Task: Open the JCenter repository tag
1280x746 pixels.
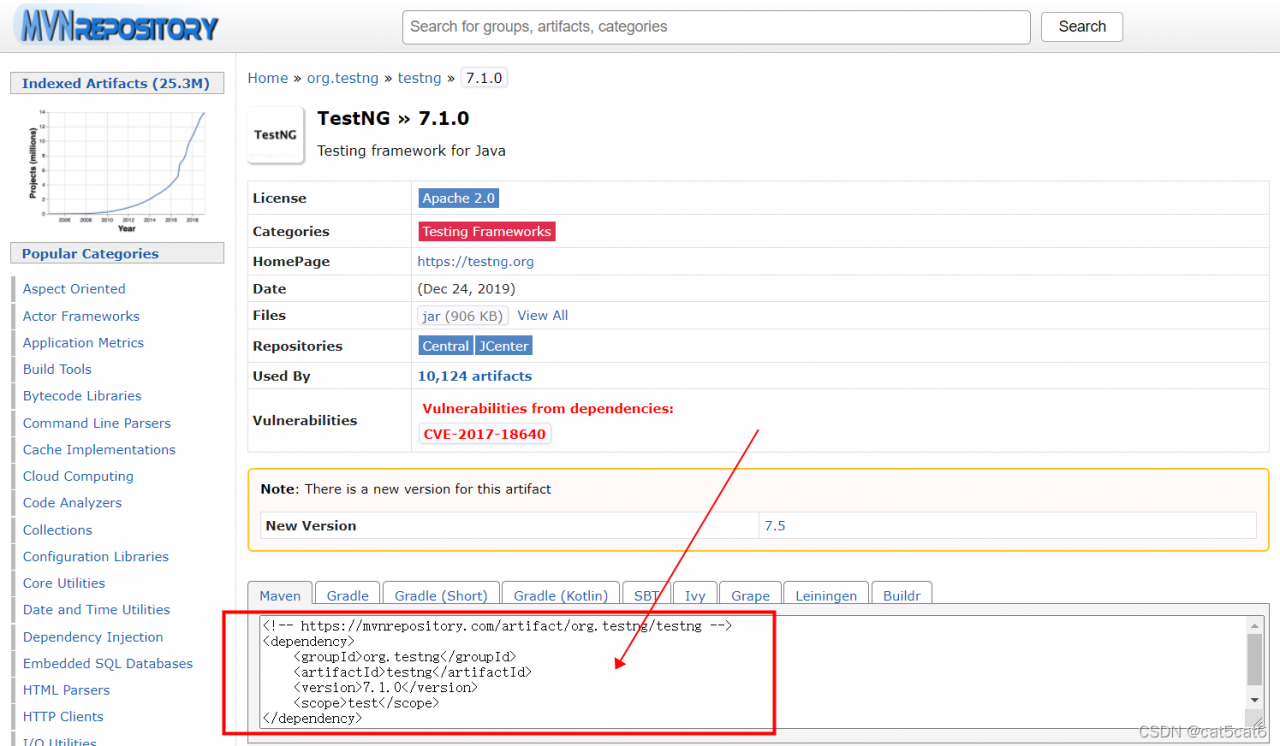Action: point(504,346)
